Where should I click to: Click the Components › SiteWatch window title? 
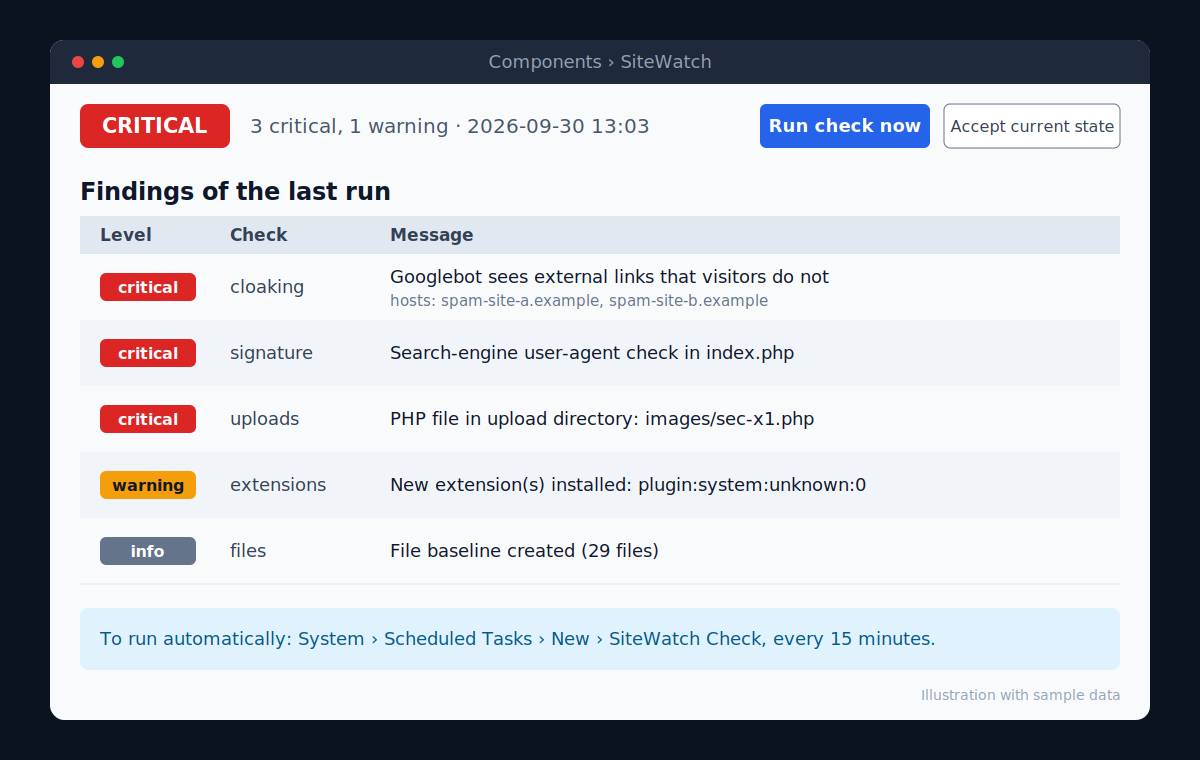(600, 62)
